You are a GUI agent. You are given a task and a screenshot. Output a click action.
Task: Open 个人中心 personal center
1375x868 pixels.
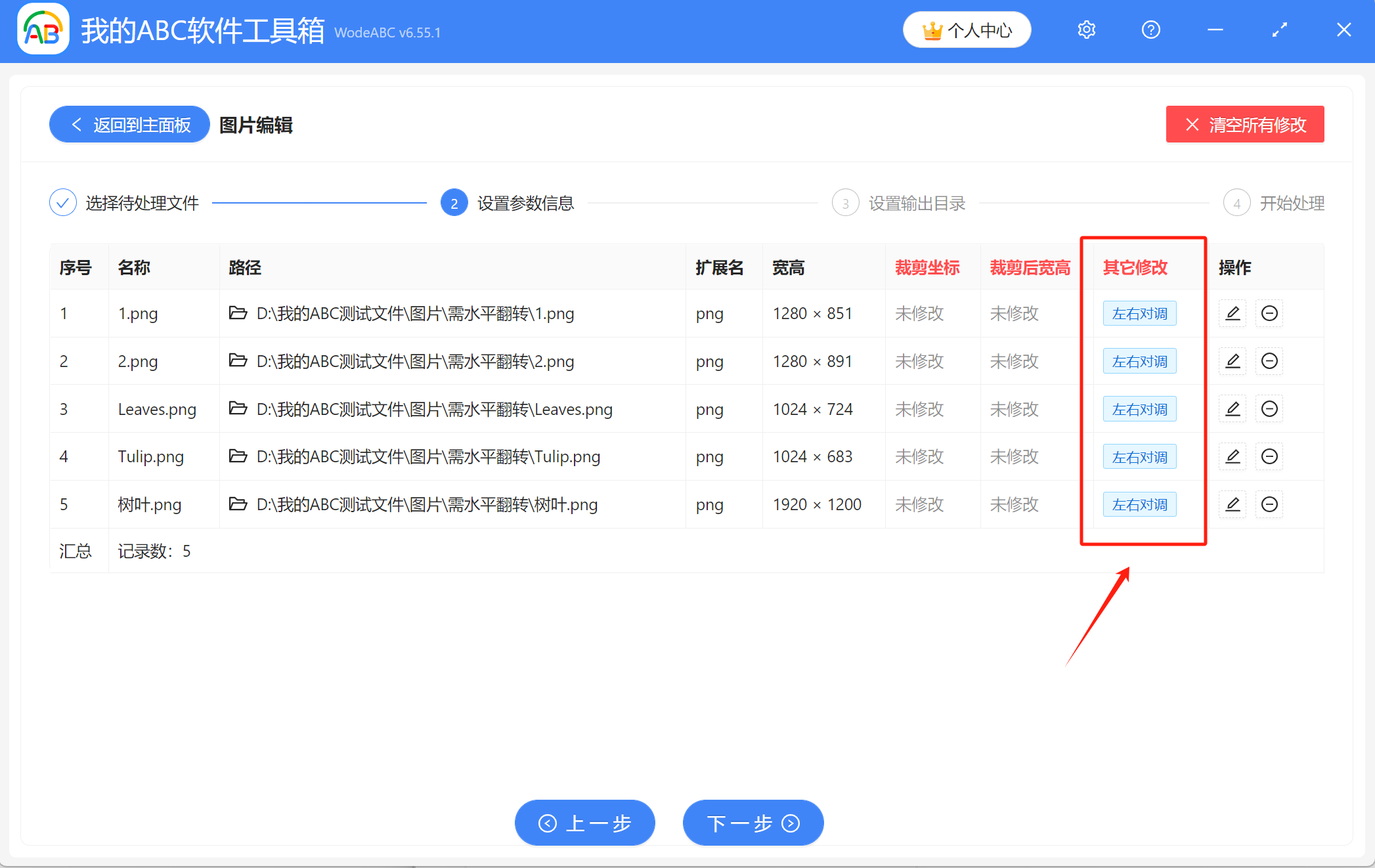(967, 30)
